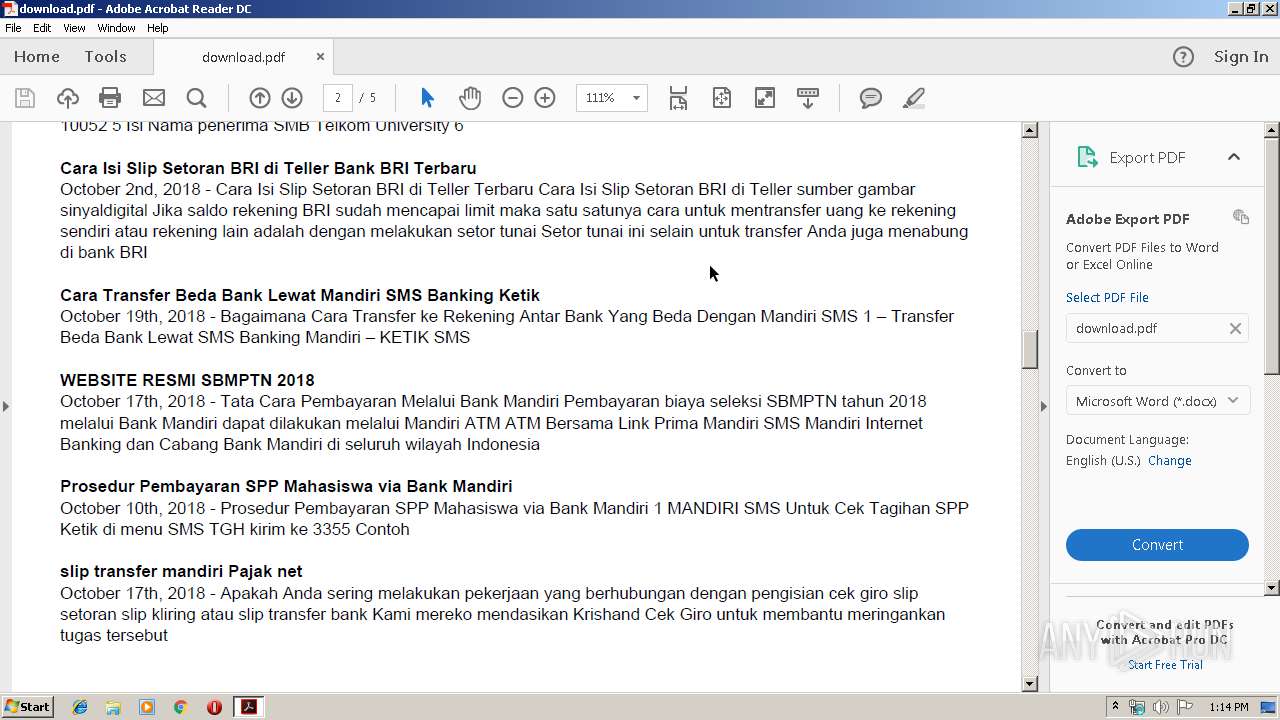This screenshot has height=720, width=1280.
Task: Click copy icon beside Adobe Export PDF
Action: [1241, 217]
